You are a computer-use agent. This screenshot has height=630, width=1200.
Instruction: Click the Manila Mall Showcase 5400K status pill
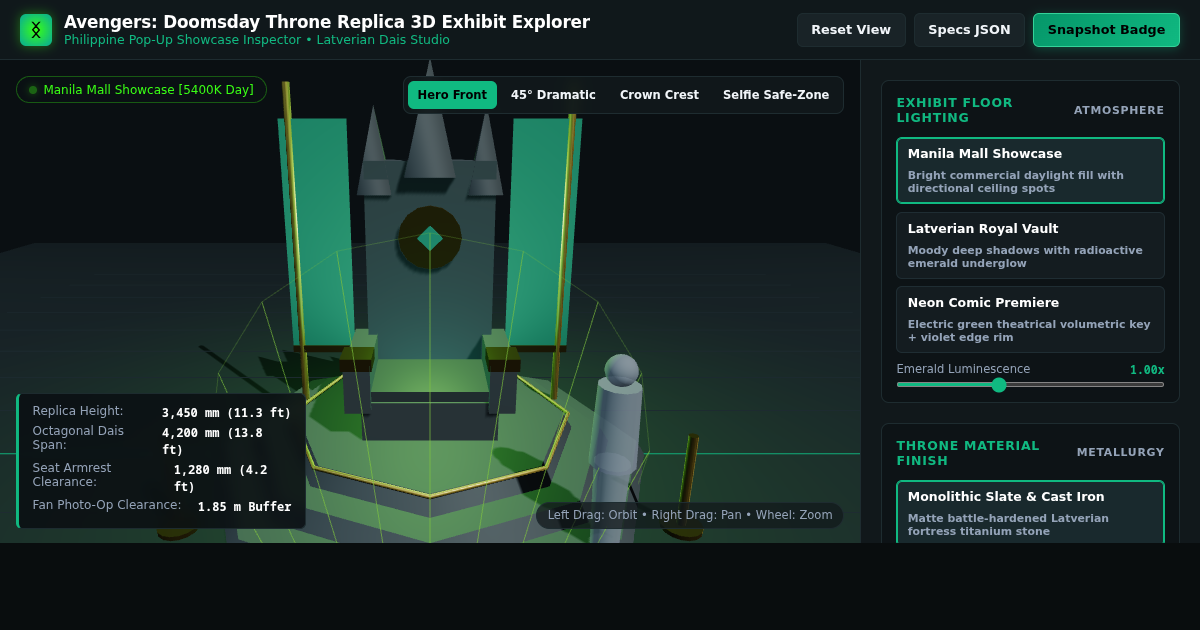141,90
